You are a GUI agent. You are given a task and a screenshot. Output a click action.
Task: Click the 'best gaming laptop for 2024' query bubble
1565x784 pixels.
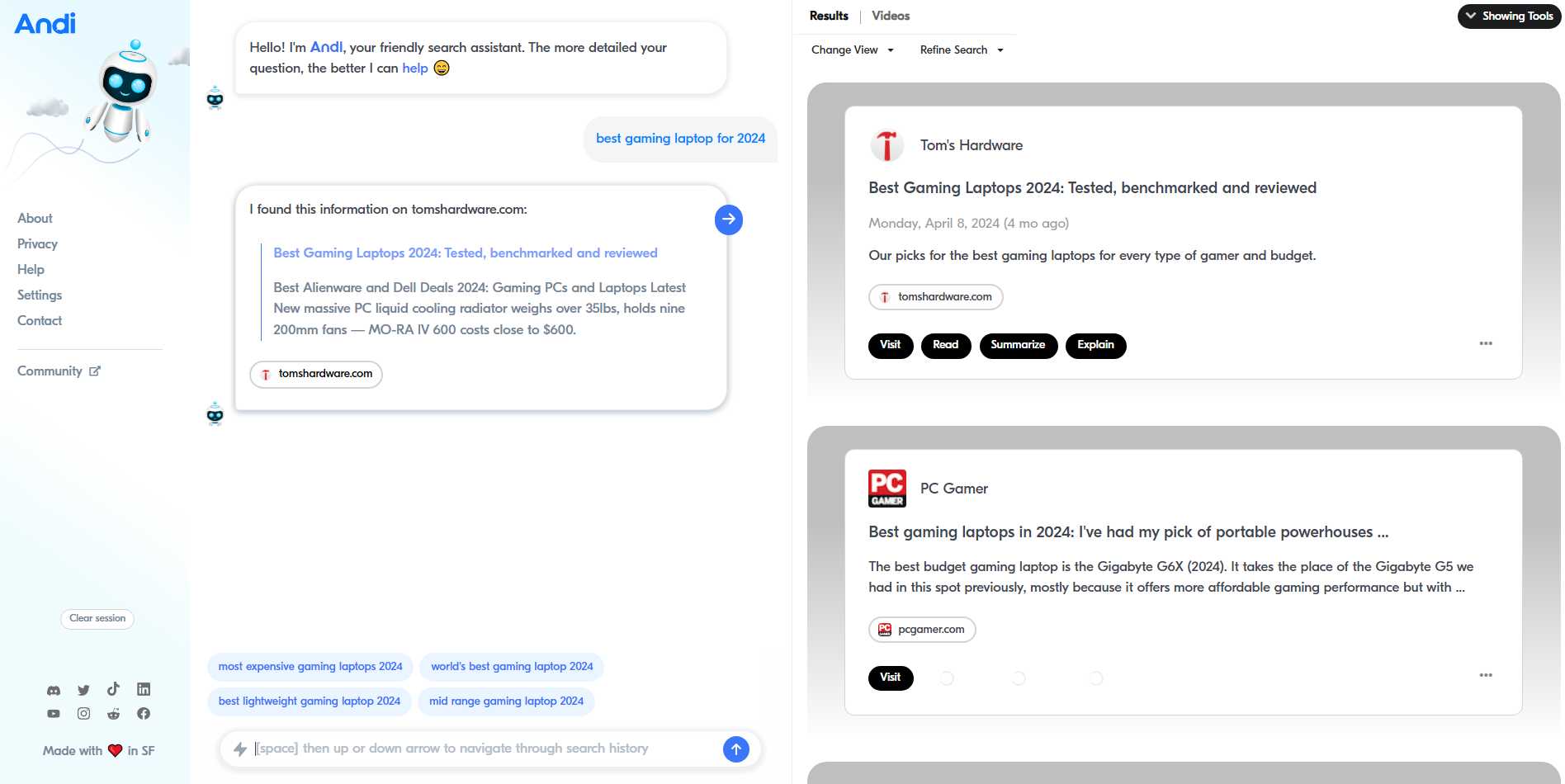[x=681, y=139]
